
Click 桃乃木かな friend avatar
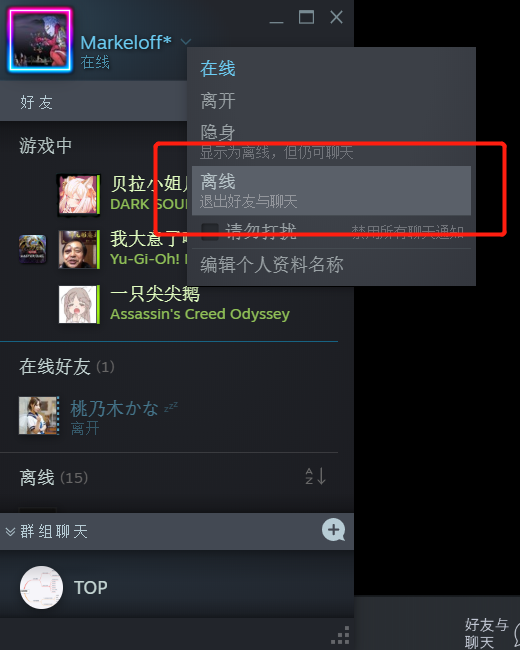(37, 415)
